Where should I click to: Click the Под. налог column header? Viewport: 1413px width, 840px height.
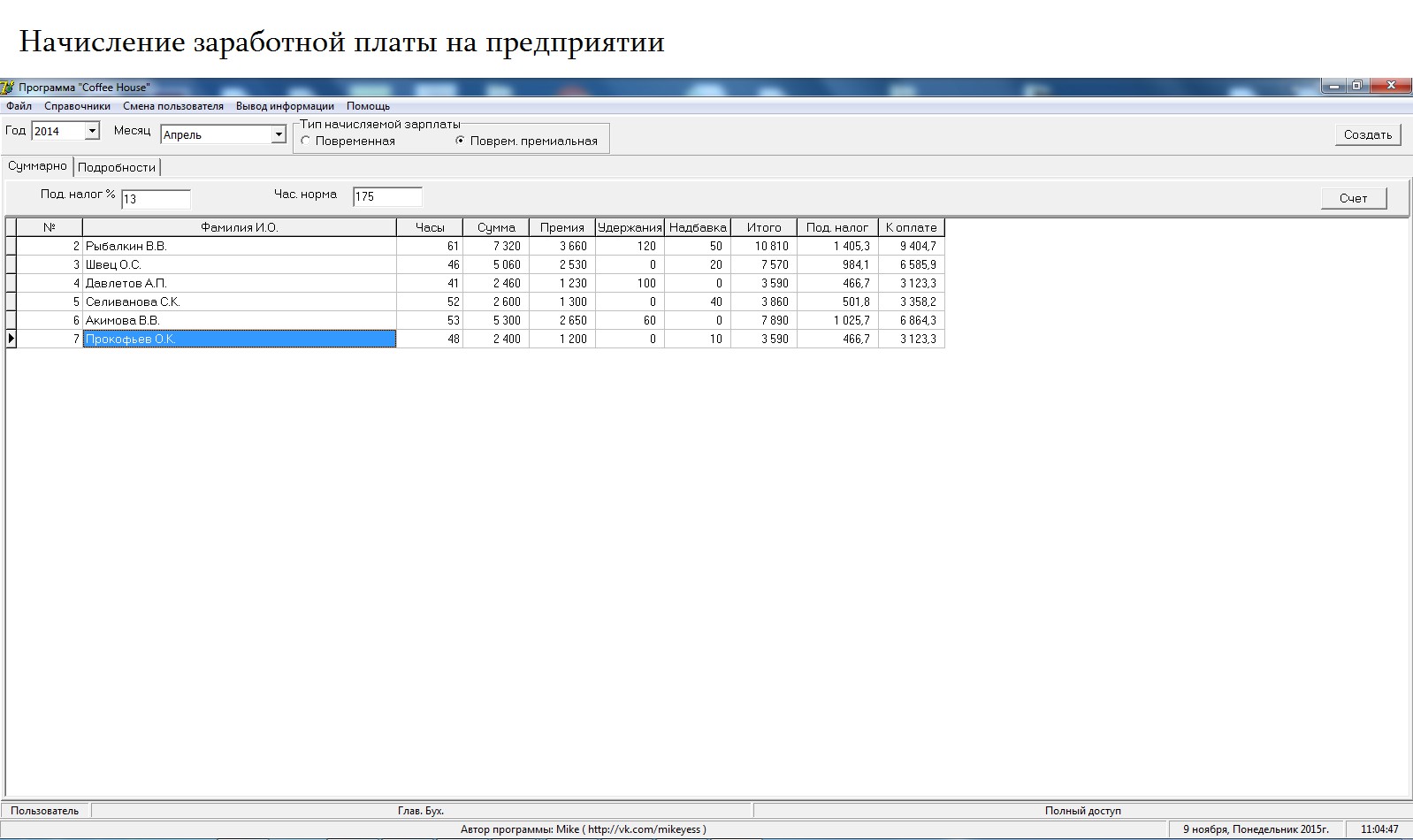click(837, 227)
